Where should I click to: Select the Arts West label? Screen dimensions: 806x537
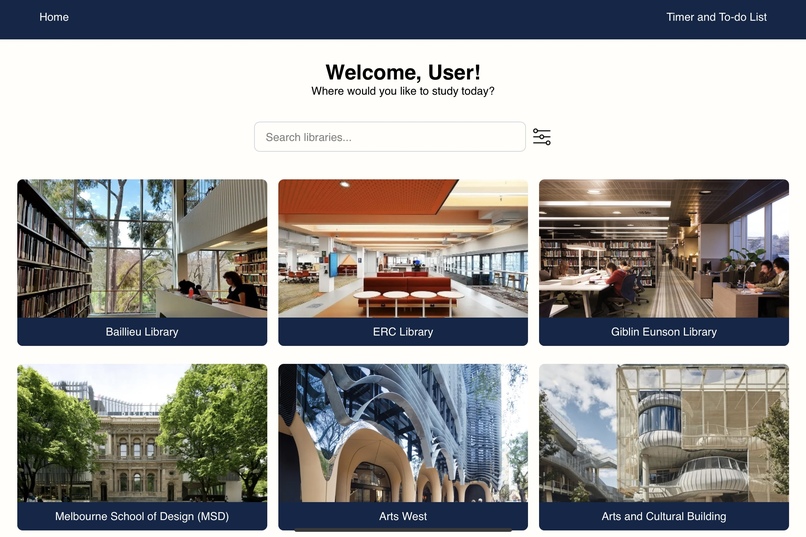(403, 516)
